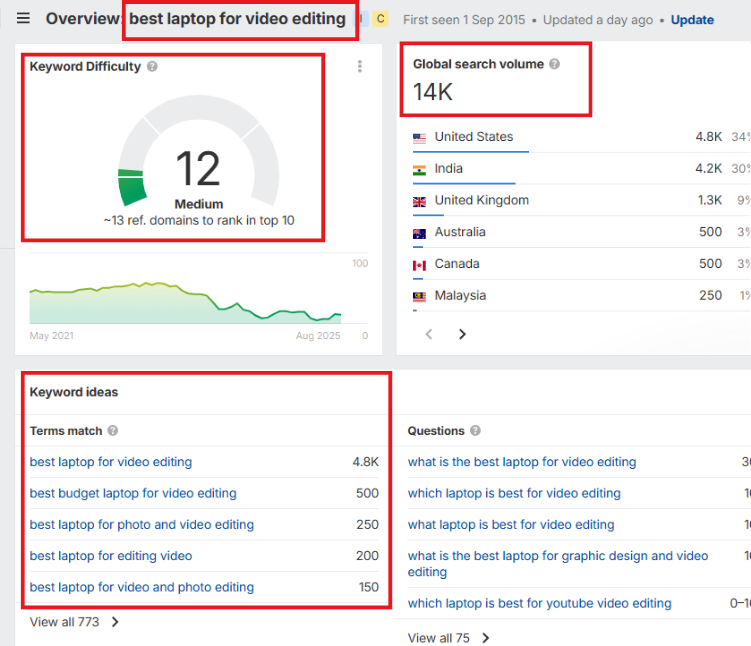Open 'best laptop for video editing' keyword link

(x=111, y=462)
